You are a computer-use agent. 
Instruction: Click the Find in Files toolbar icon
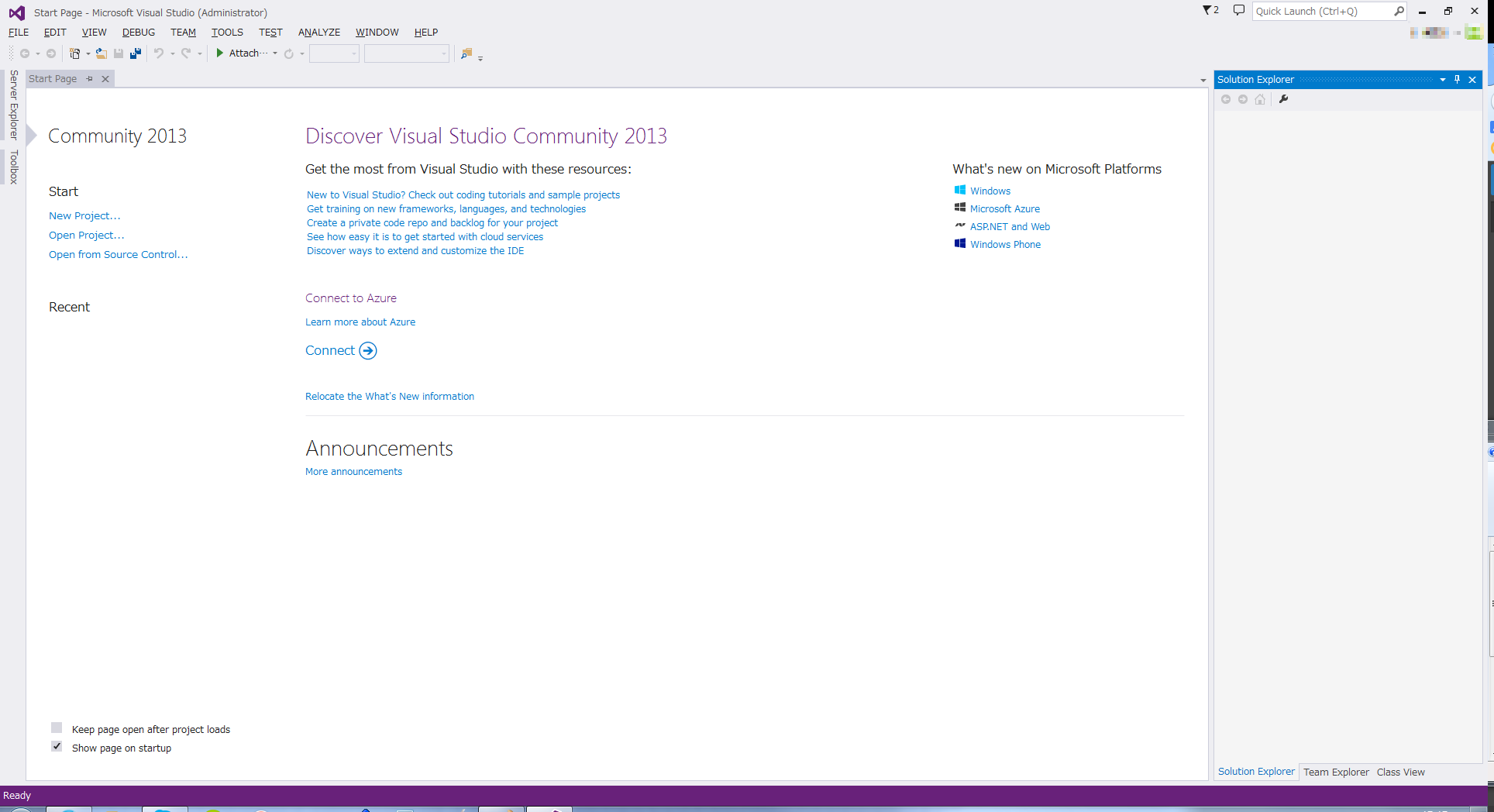(x=466, y=53)
